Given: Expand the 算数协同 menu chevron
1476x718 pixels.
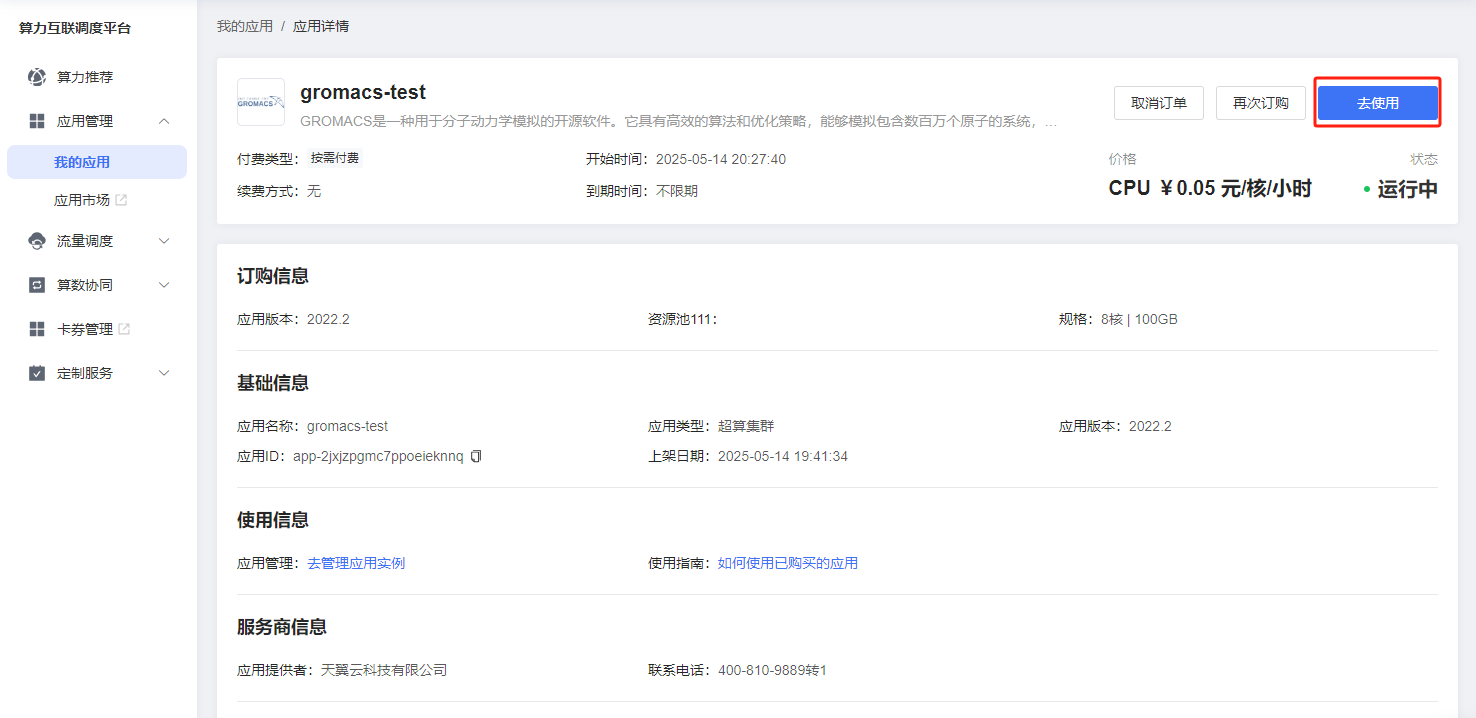Looking at the screenshot, I should pos(165,285).
